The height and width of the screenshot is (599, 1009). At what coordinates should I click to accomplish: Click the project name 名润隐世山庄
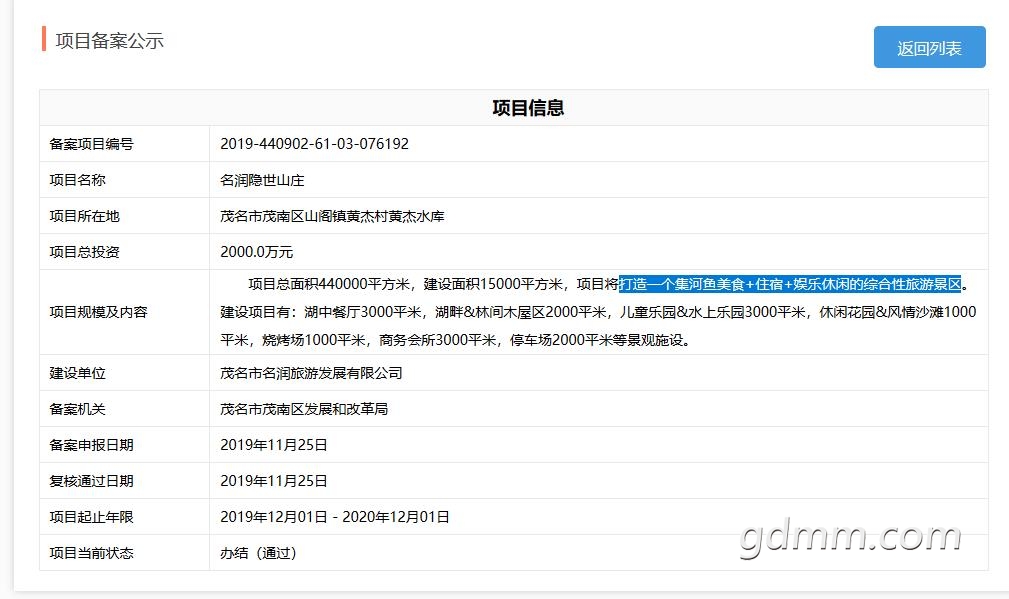262,180
